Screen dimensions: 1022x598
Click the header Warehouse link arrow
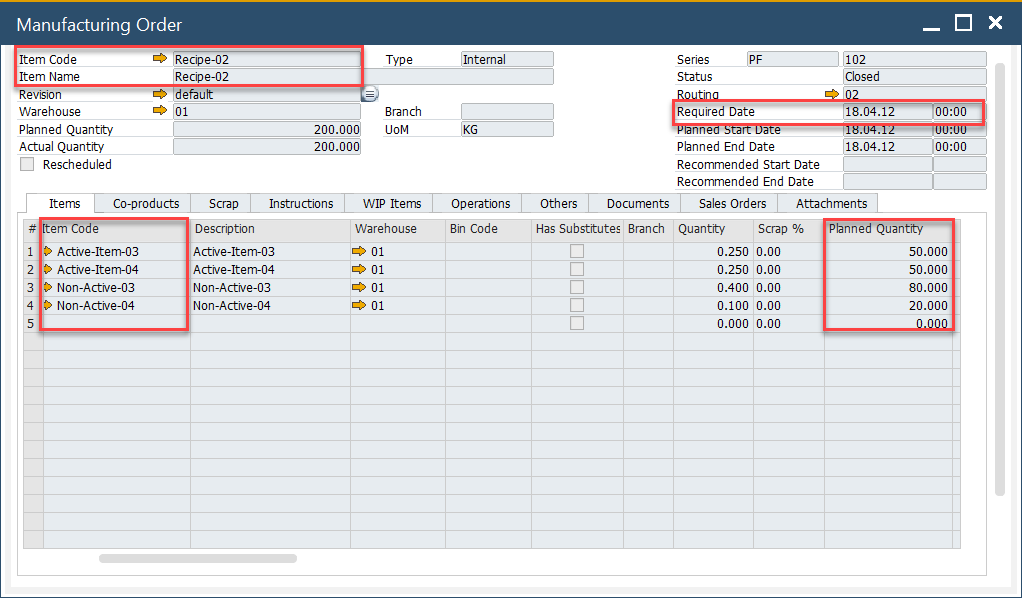(x=160, y=112)
